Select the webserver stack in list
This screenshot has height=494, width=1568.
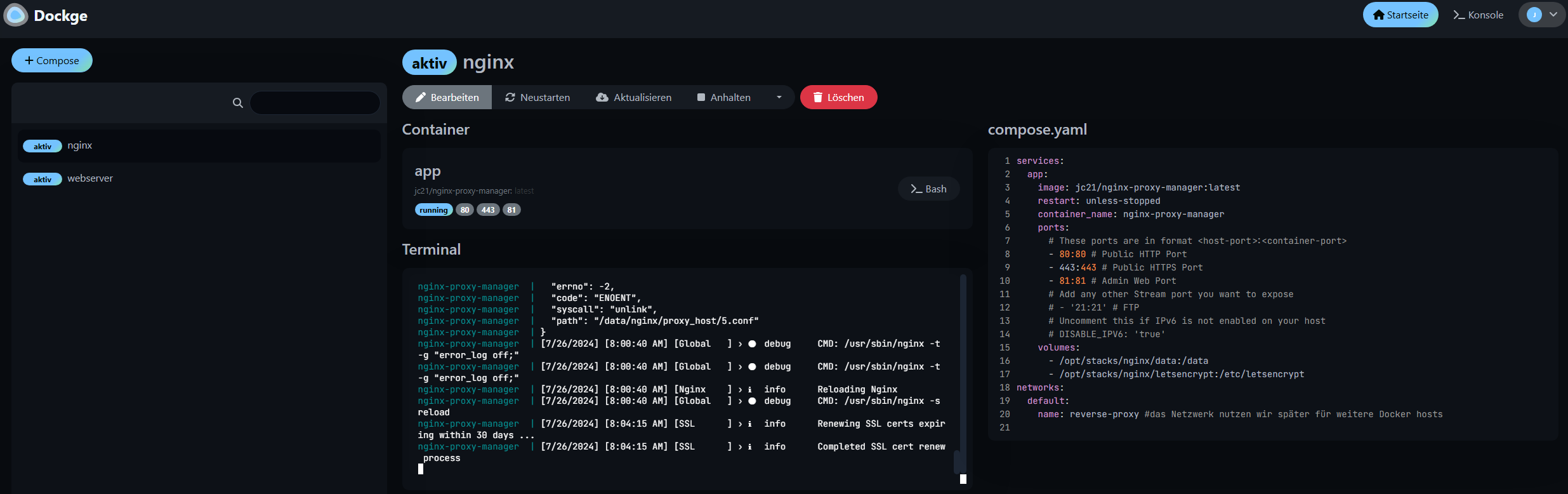pyautogui.click(x=199, y=178)
